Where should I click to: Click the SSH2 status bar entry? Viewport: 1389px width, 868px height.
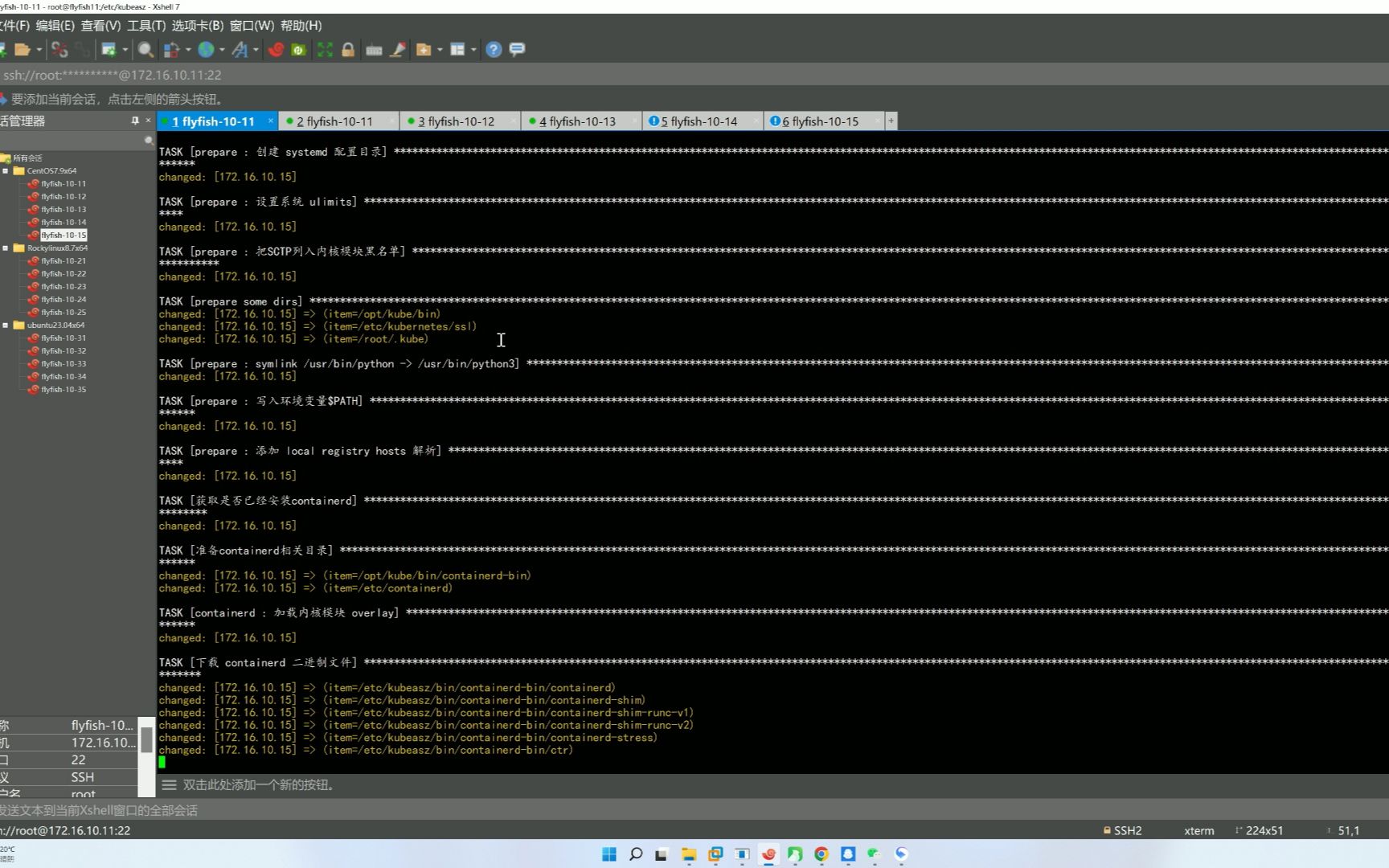tap(1122, 830)
